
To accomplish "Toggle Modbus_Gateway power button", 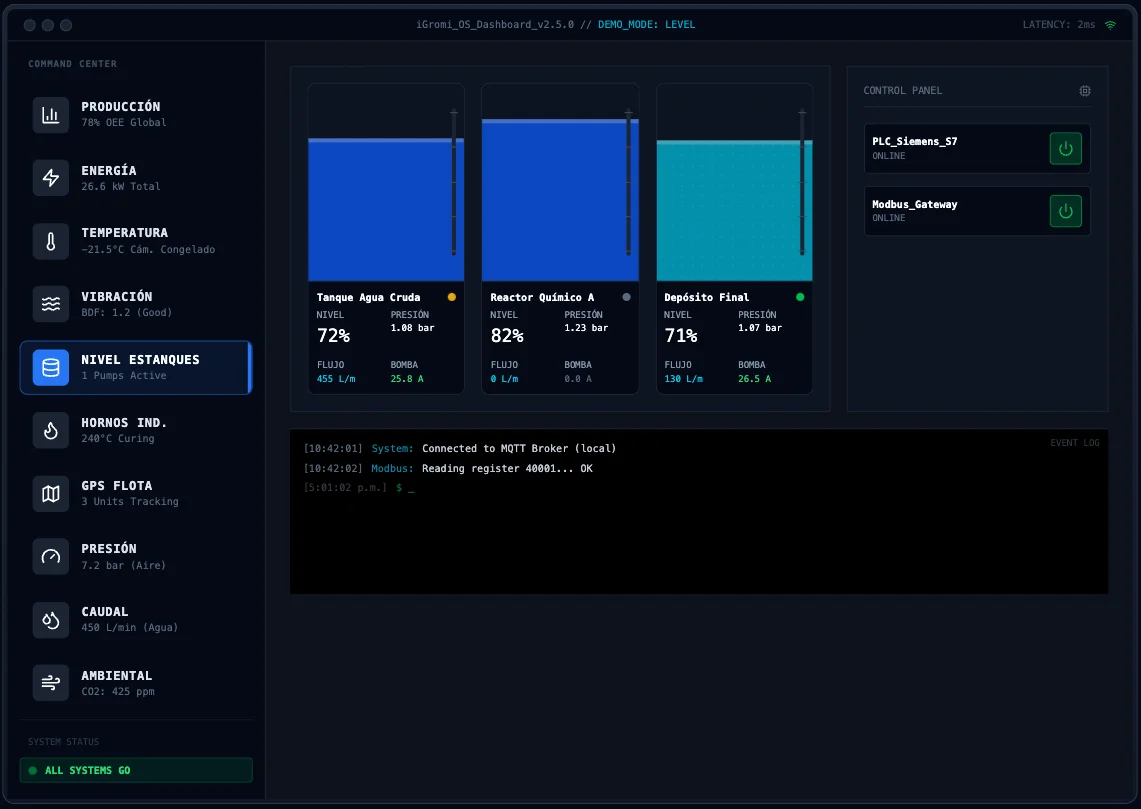I will [1066, 211].
